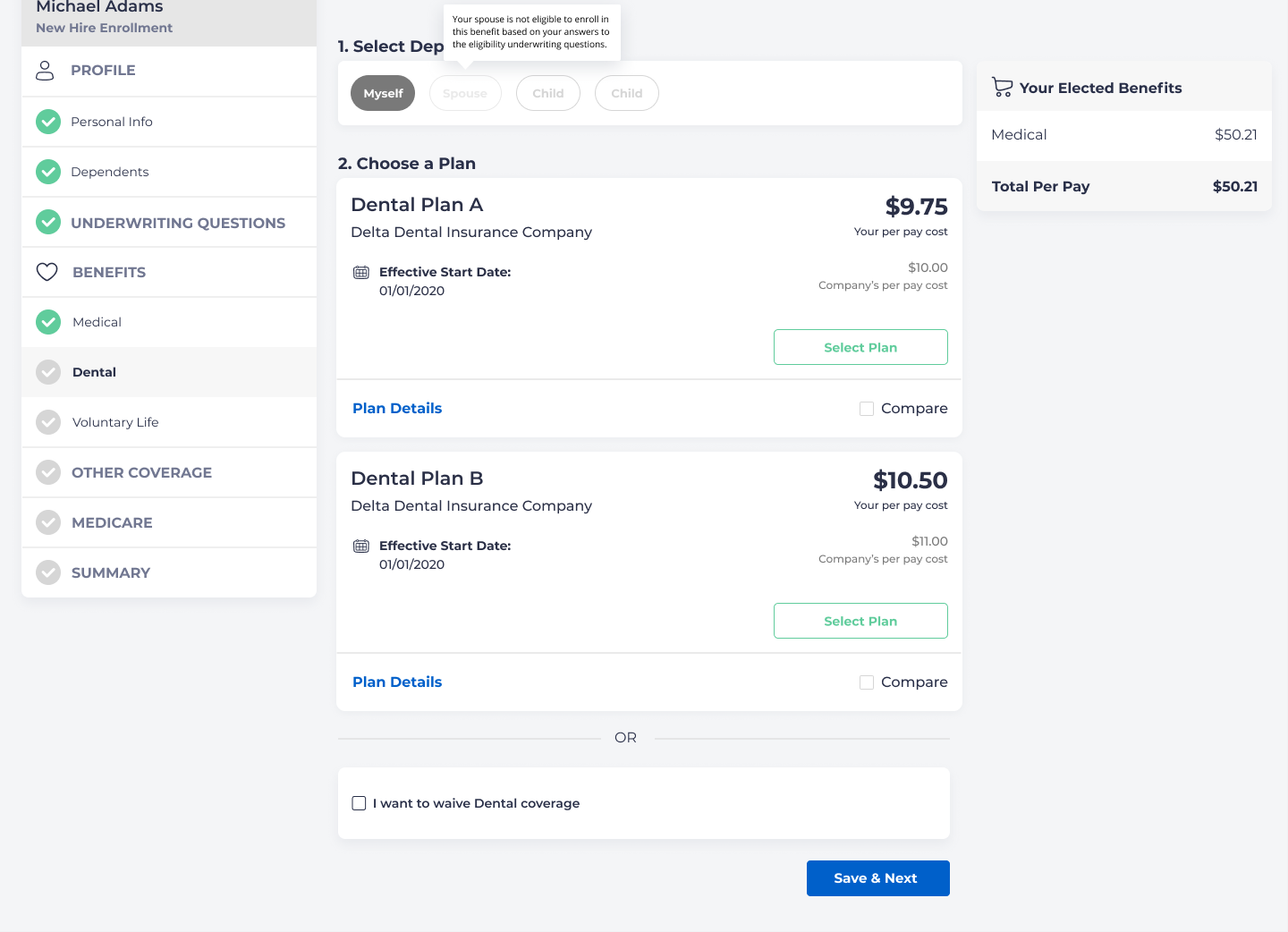
Task: Select the first Child dependent pill
Action: (547, 93)
